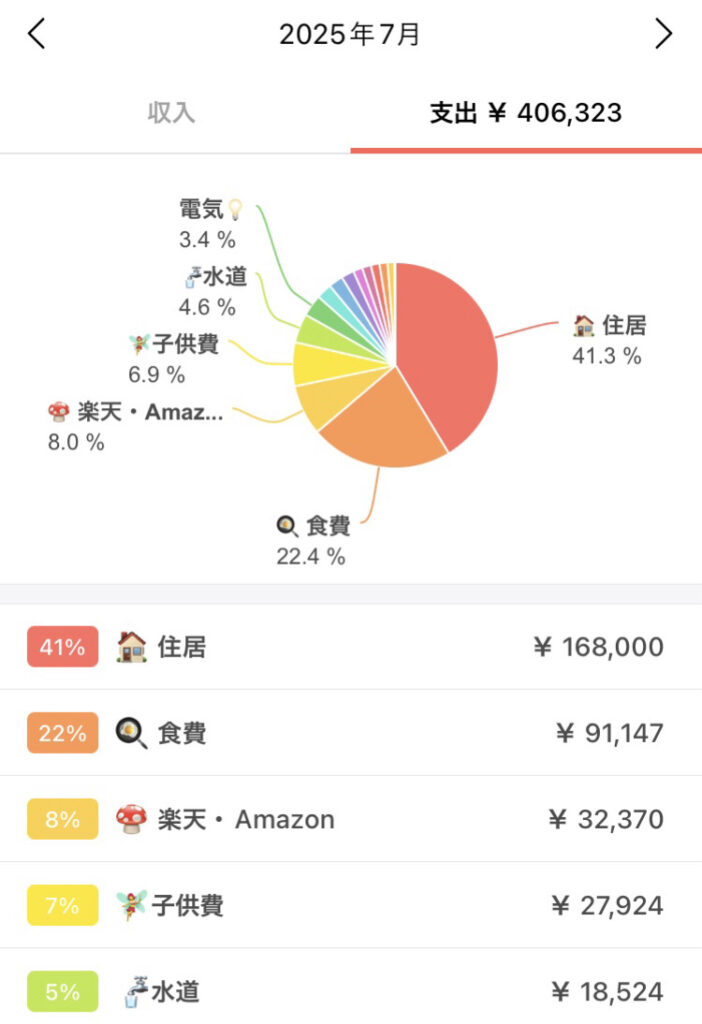Tap the 2025年7月 month title
This screenshot has width=702, height=1024.
pyautogui.click(x=349, y=34)
